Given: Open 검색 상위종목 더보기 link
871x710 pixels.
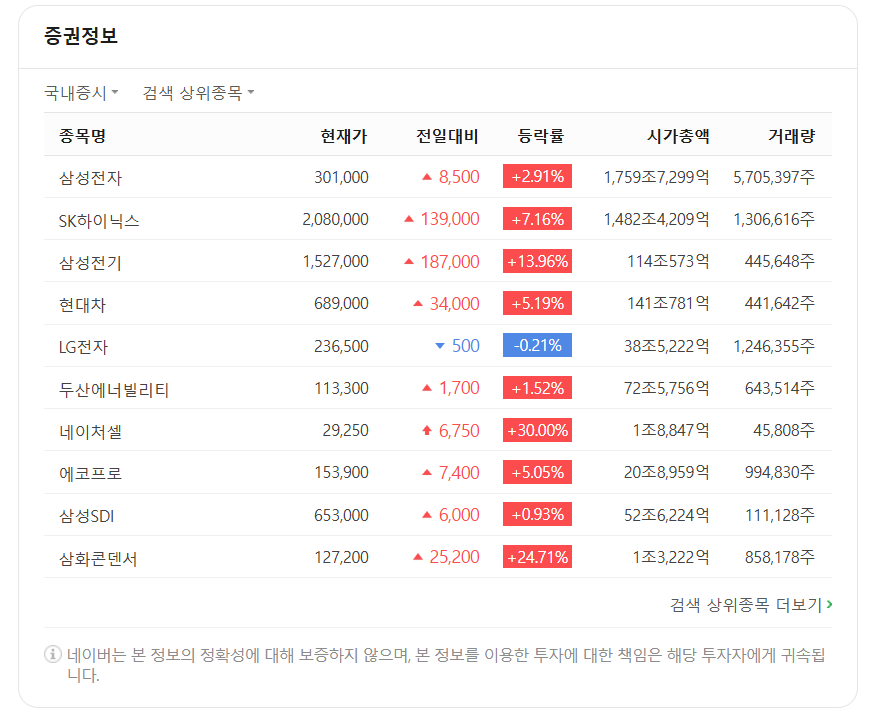Looking at the screenshot, I should point(751,604).
